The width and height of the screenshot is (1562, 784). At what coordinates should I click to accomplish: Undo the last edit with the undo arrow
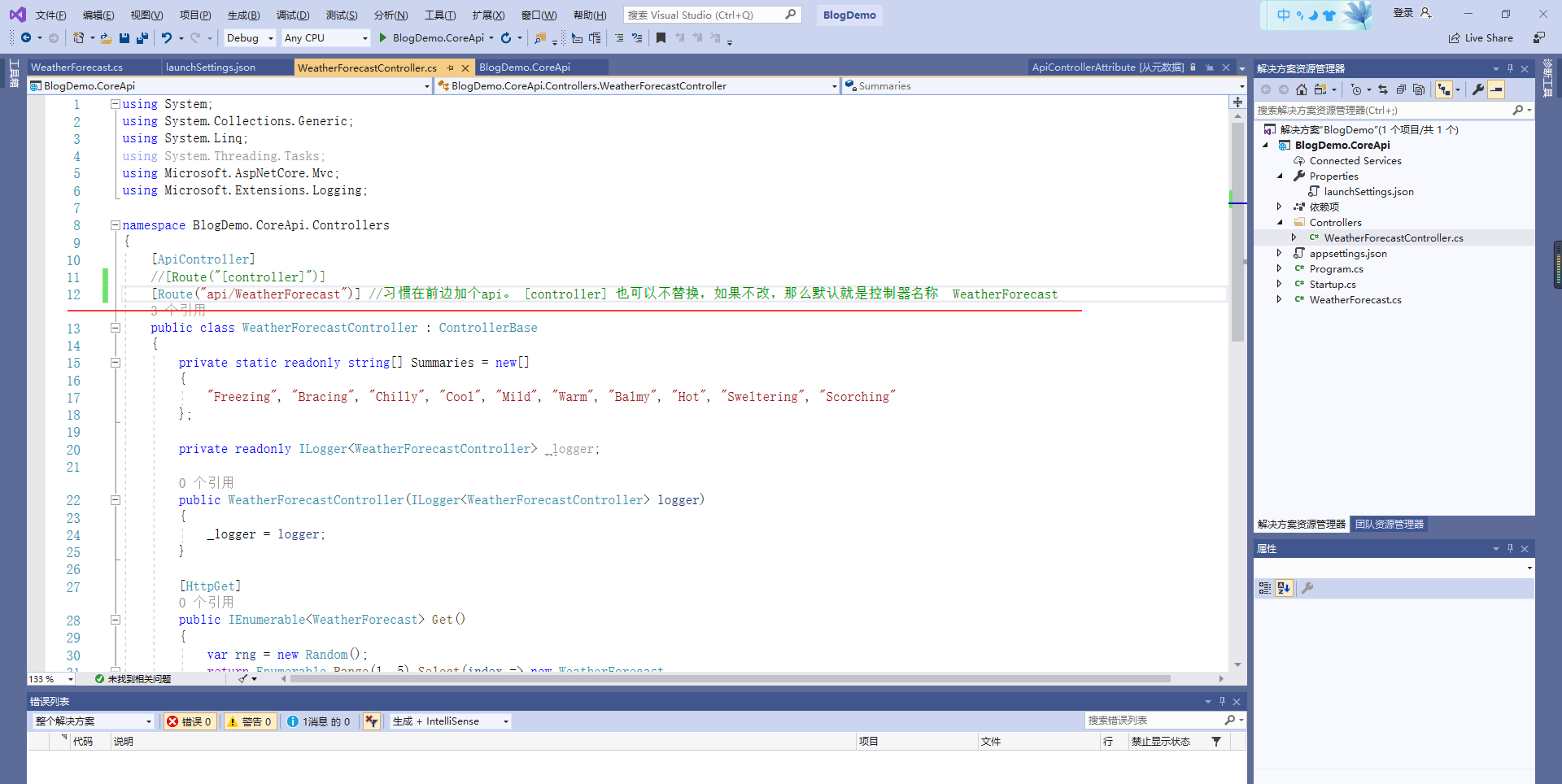[x=167, y=38]
